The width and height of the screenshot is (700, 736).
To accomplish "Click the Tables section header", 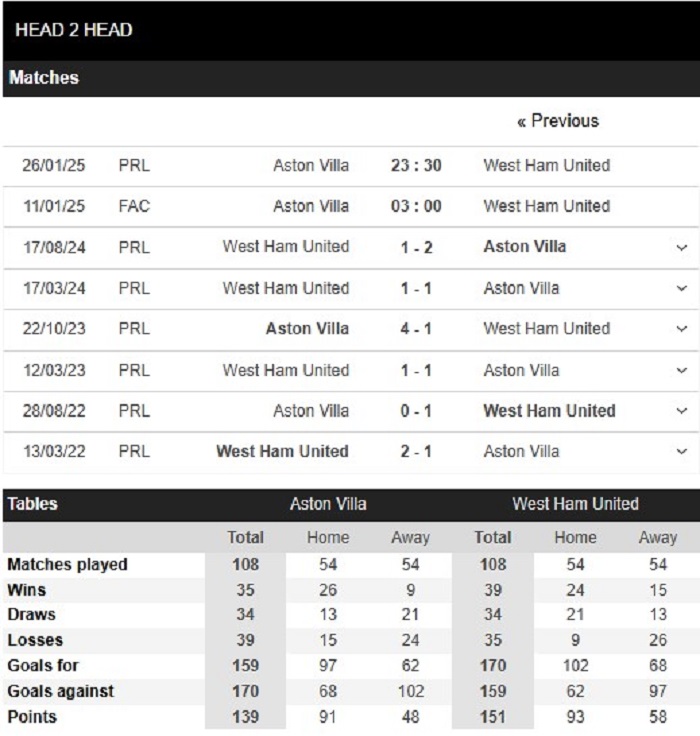I will point(32,504).
